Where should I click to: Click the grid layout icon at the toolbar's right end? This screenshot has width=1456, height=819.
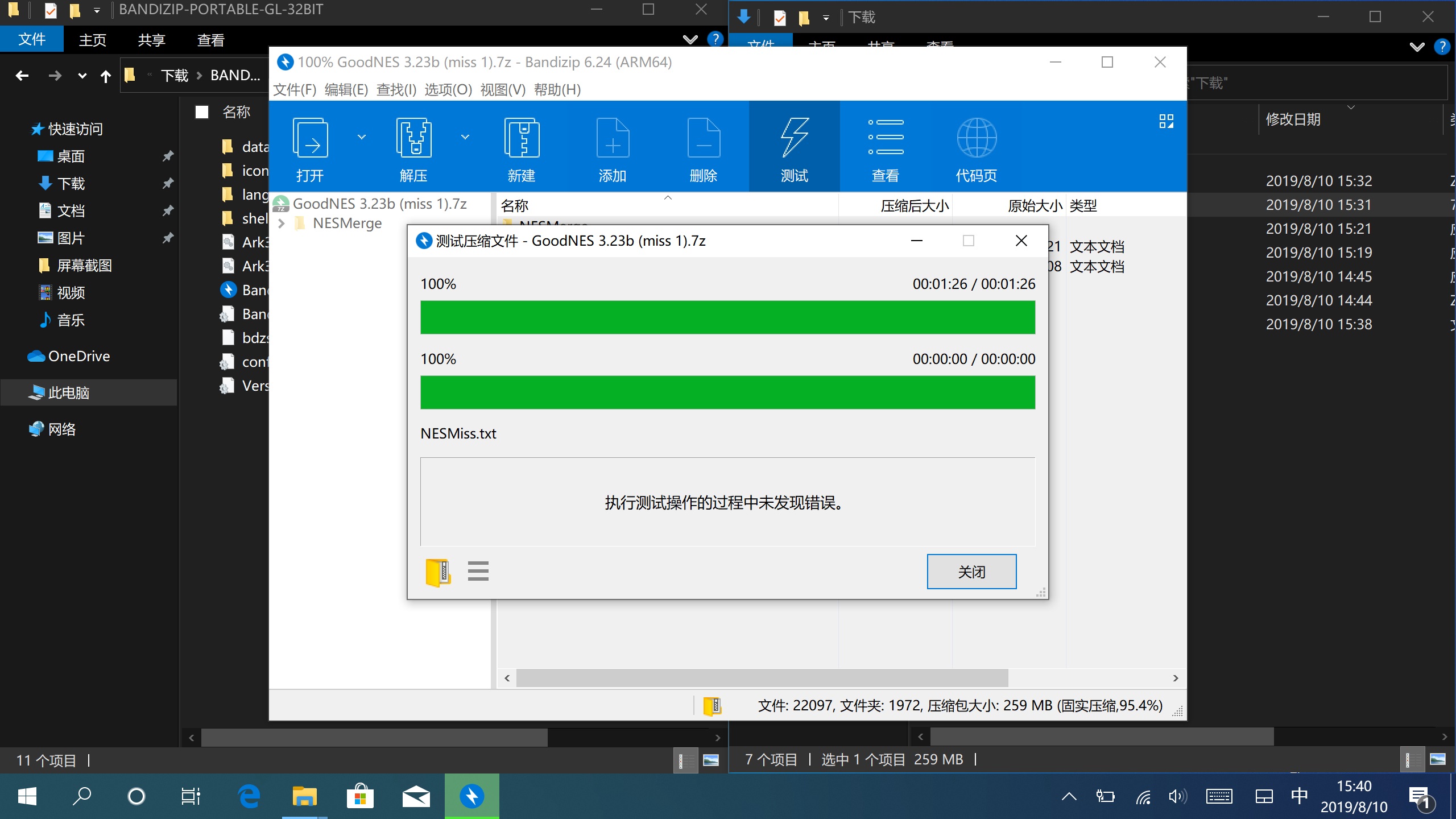pyautogui.click(x=1167, y=121)
